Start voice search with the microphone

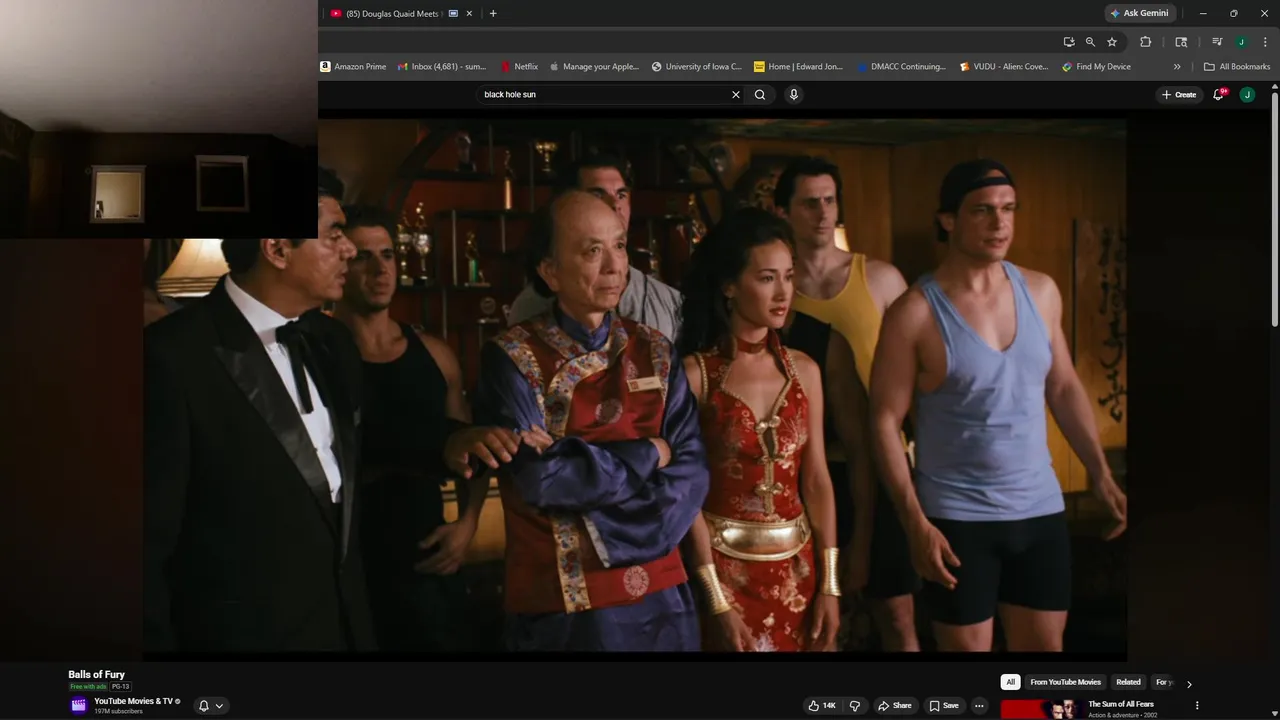tap(794, 94)
